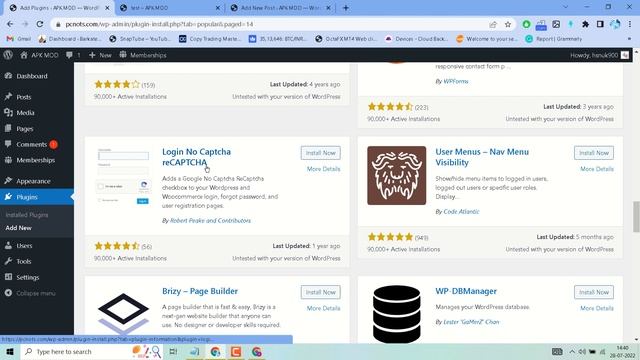Switch to Add New Post browser tab
This screenshot has width=640, height=360.
(x=280, y=8)
